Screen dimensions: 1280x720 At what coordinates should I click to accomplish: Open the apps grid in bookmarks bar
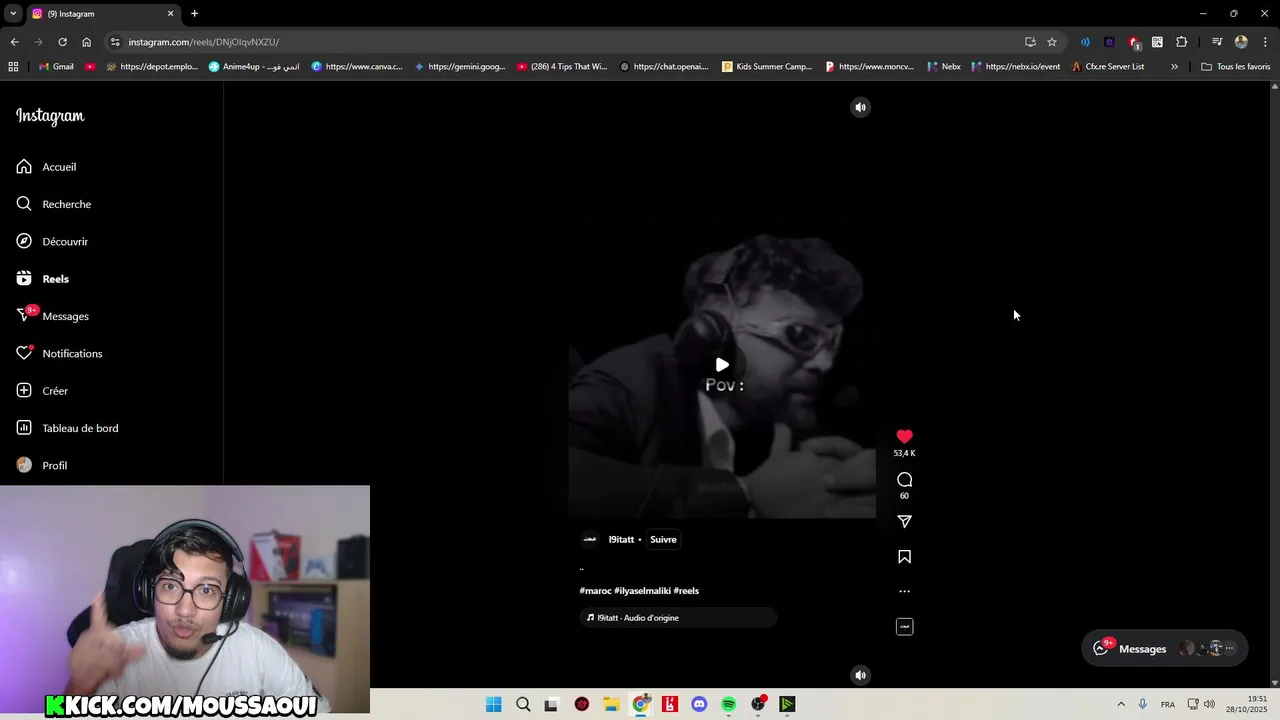click(x=13, y=67)
